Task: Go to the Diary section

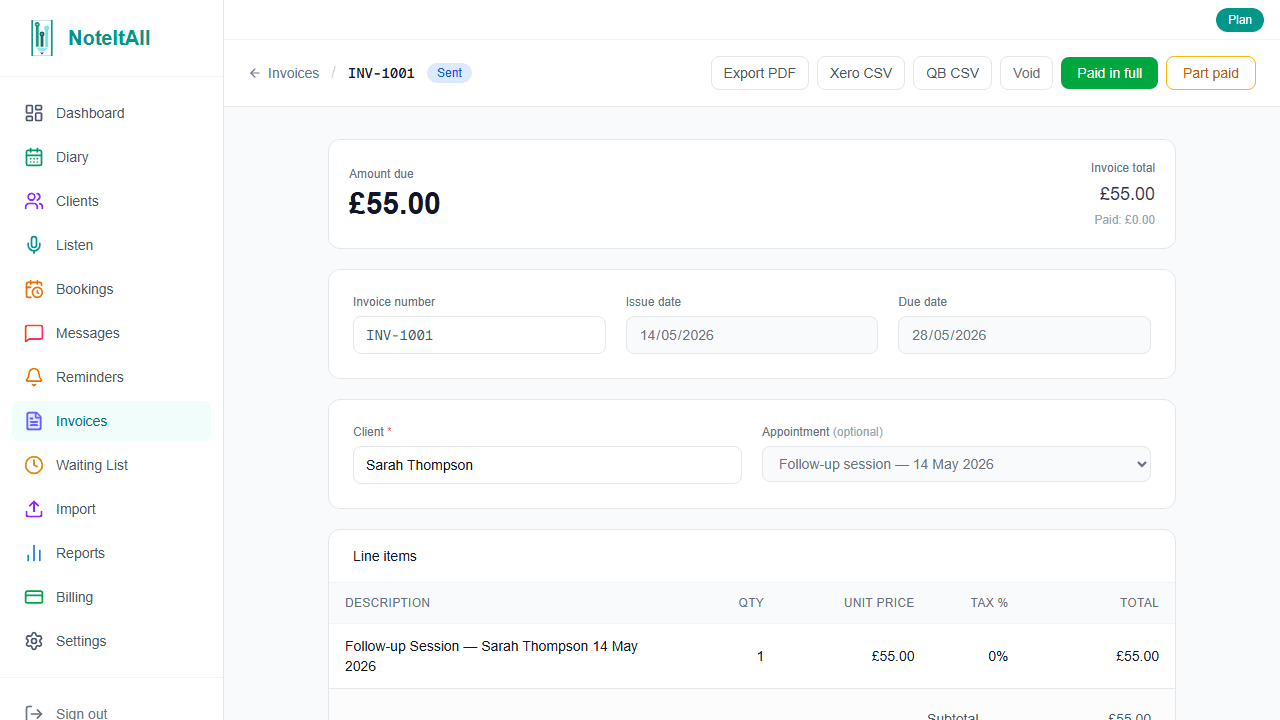Action: pos(111,157)
